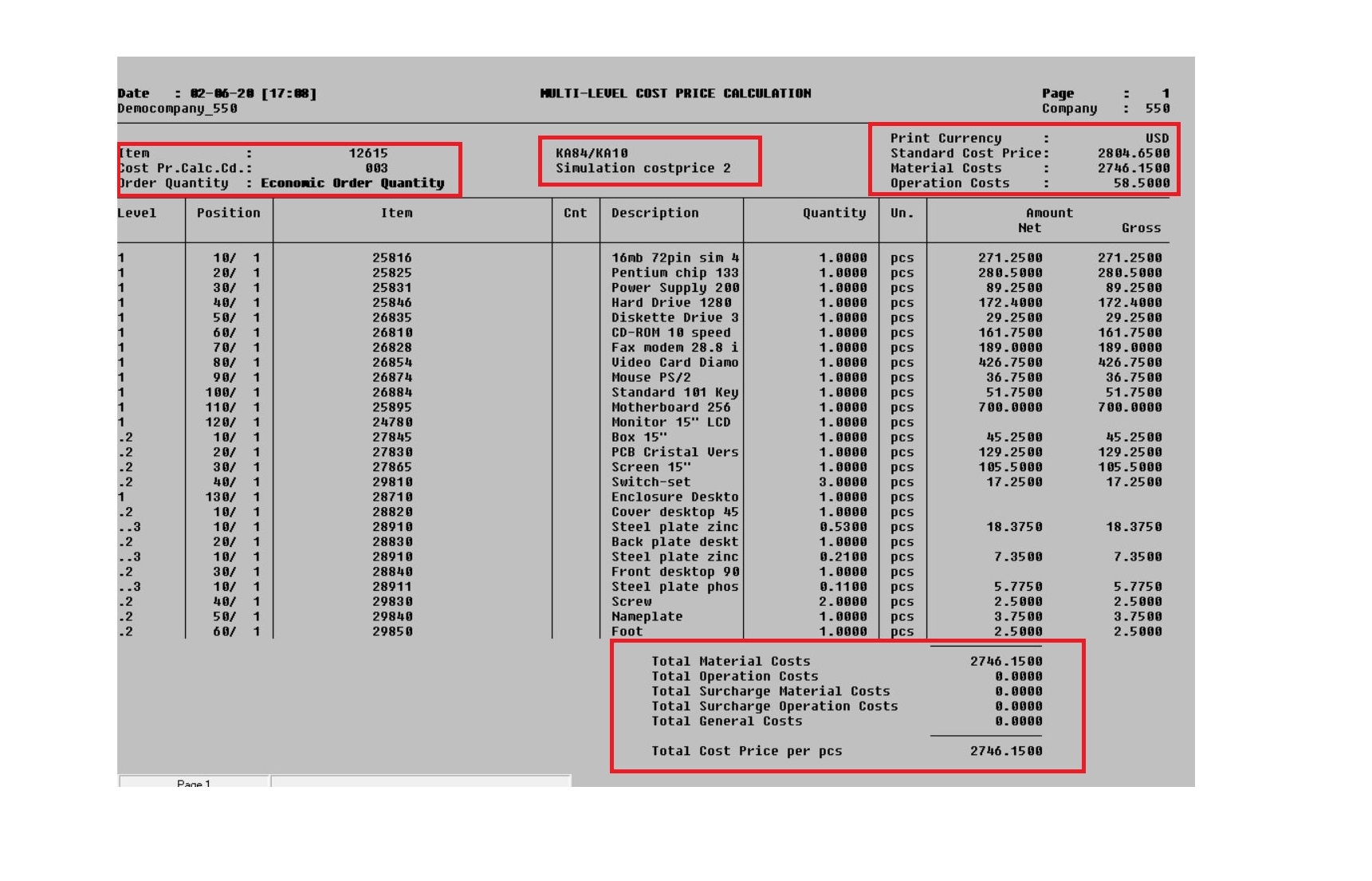Viewport: 1372px width, 881px height.
Task: Click the Simulation costprice 2 text
Action: click(x=643, y=168)
